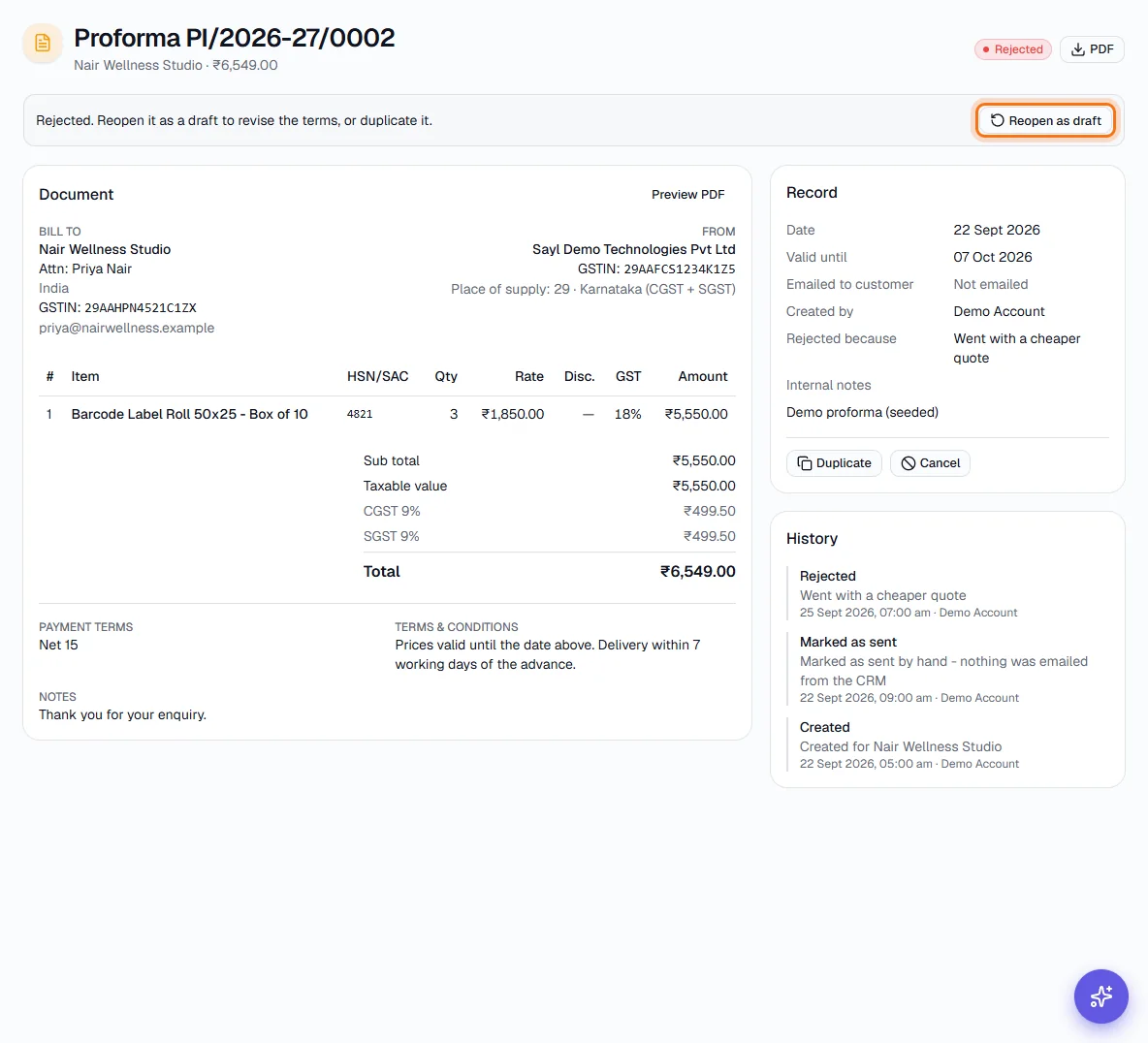Click the Total amount ₹6,549.00
The width and height of the screenshot is (1148, 1043).
coord(698,571)
